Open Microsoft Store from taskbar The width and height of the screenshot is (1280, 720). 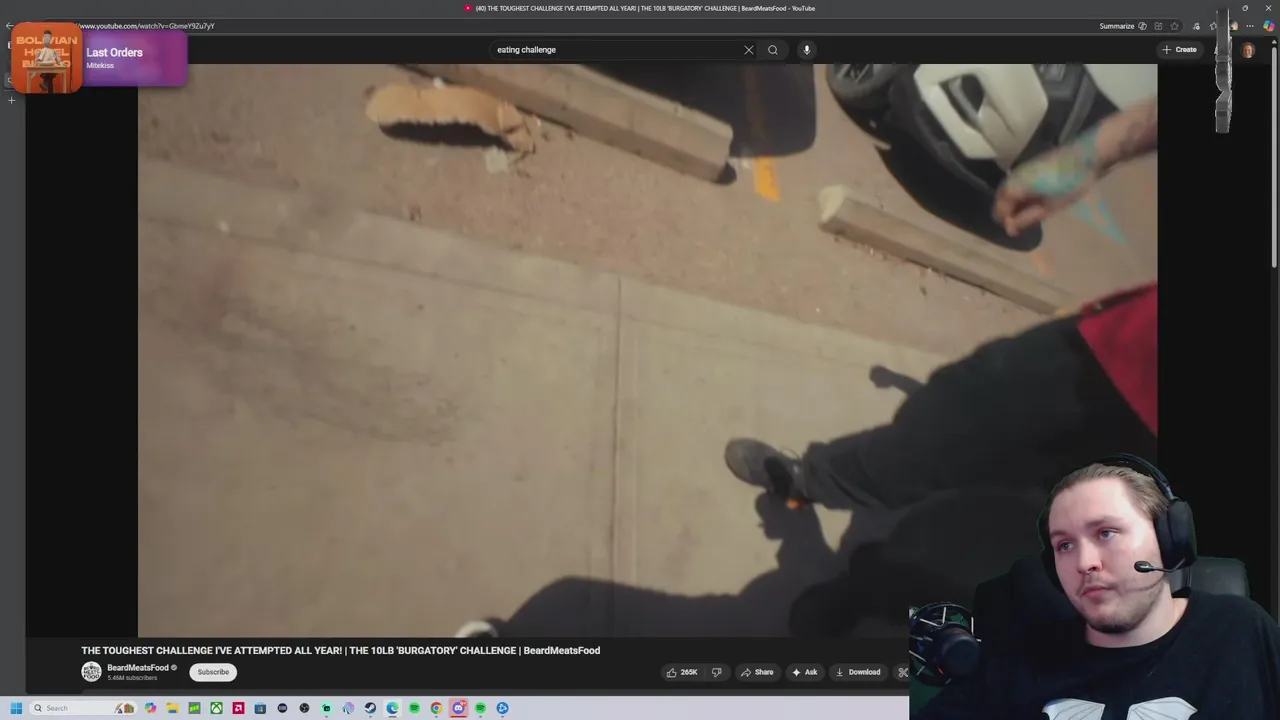(260, 708)
